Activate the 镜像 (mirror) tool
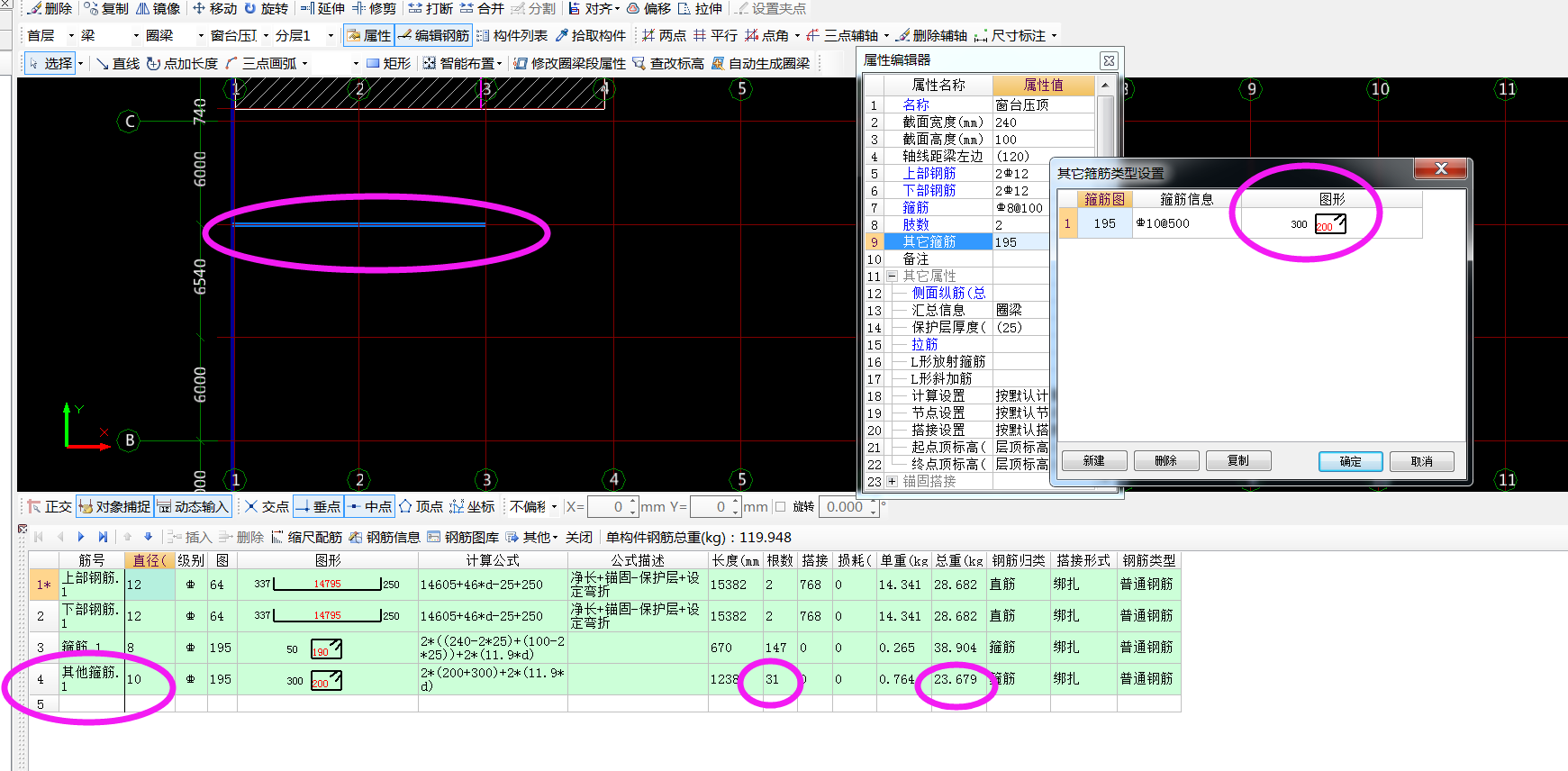Image resolution: width=1568 pixels, height=771 pixels. coord(159,8)
